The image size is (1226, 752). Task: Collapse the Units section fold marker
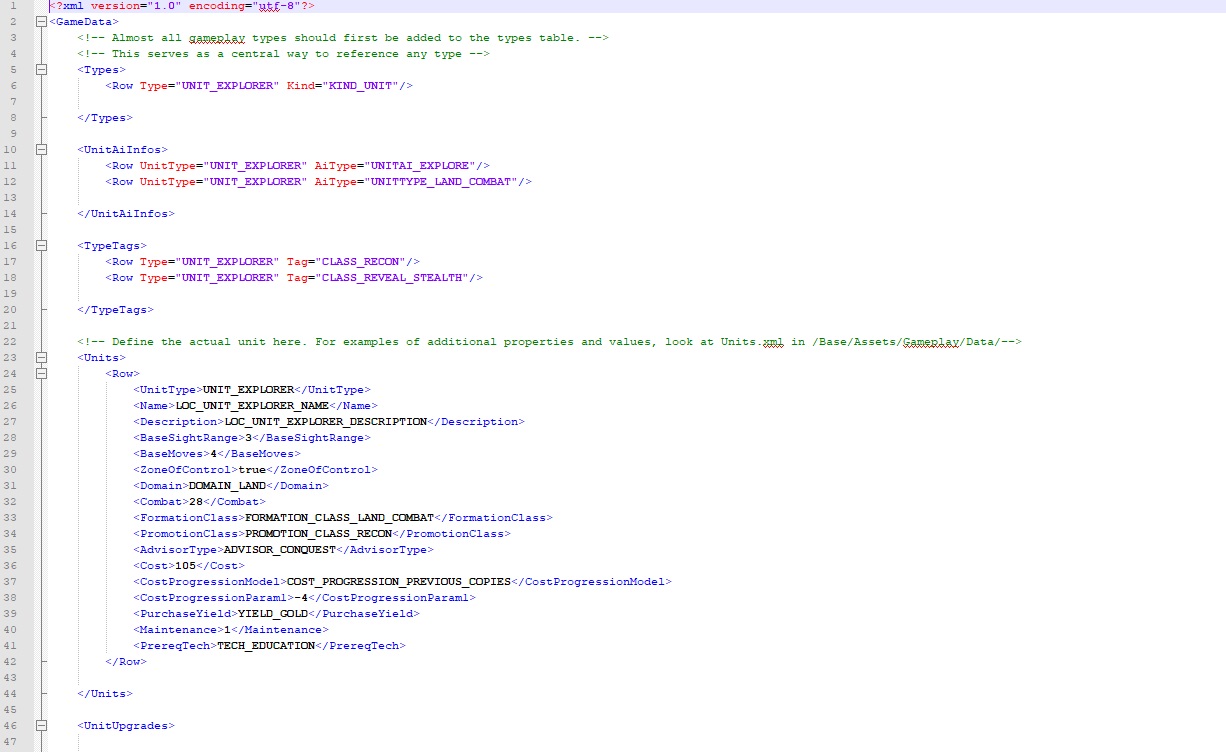point(41,358)
